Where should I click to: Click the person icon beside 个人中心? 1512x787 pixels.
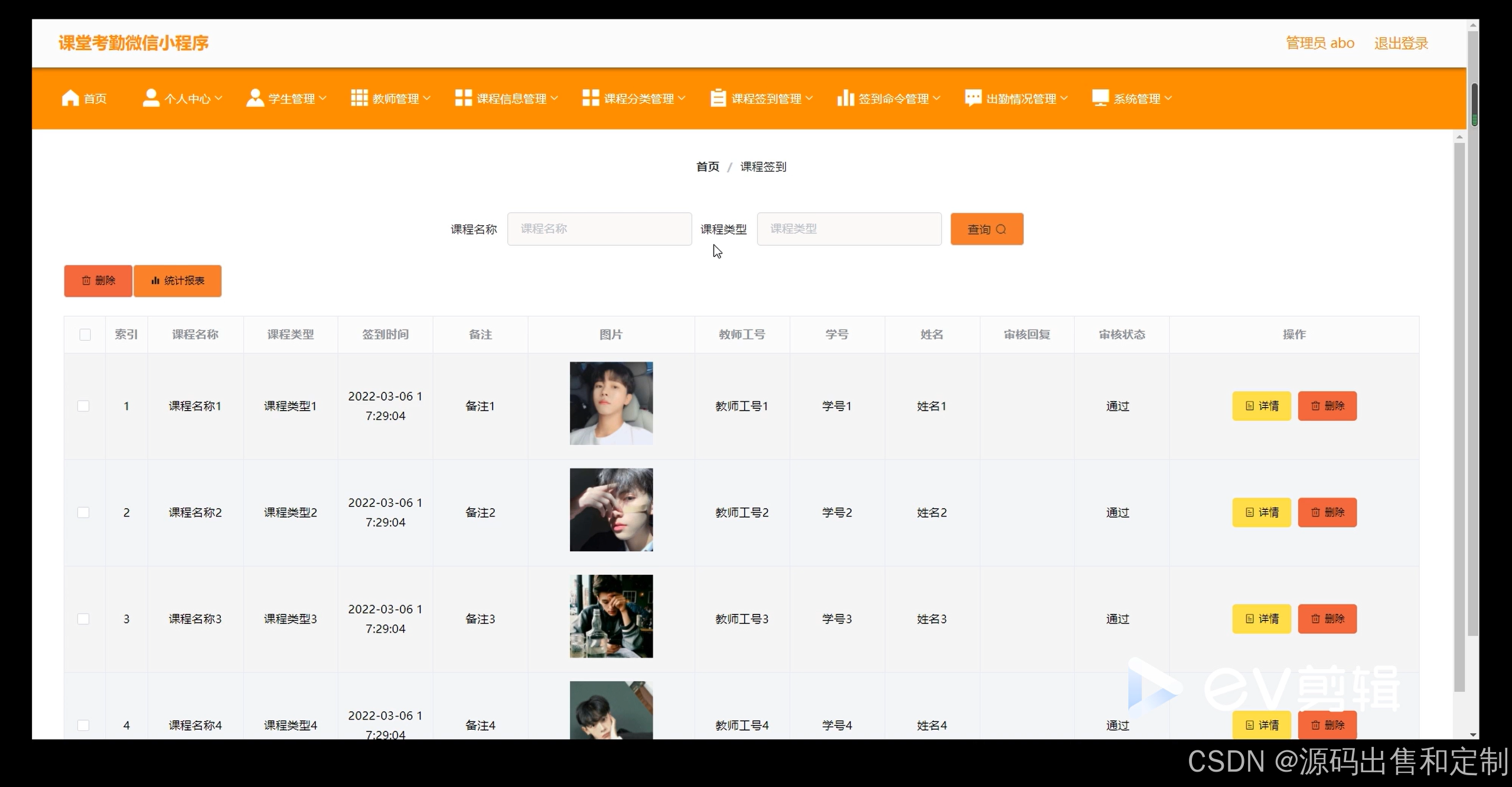[x=151, y=98]
